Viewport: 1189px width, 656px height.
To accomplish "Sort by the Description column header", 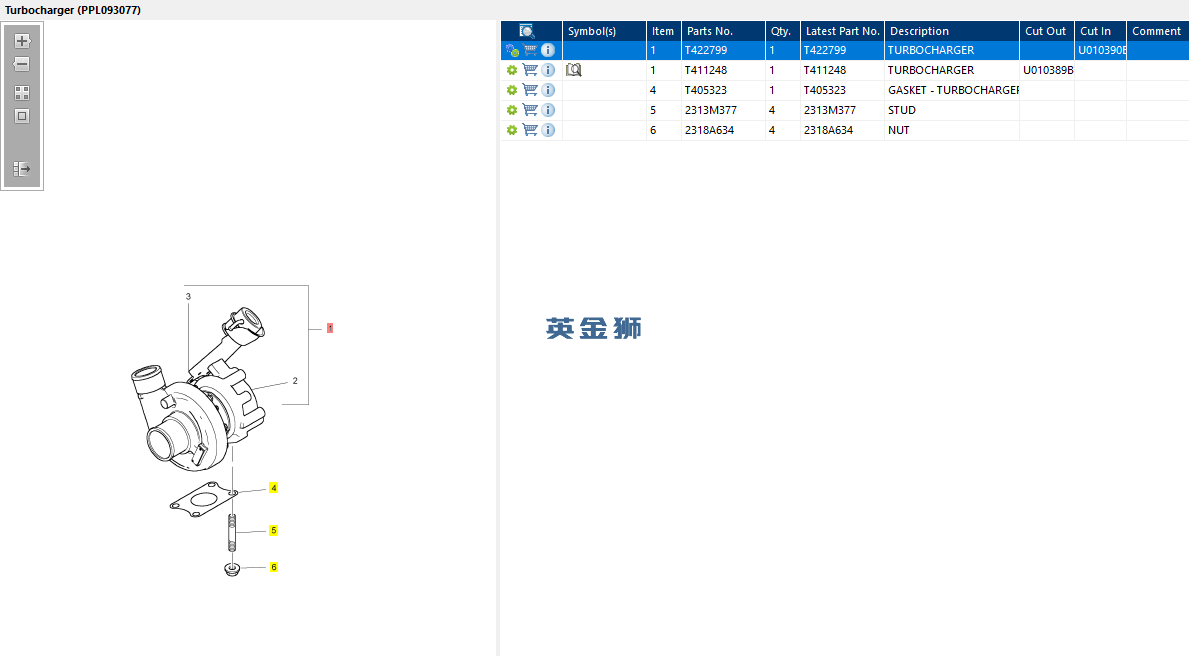I will [952, 31].
